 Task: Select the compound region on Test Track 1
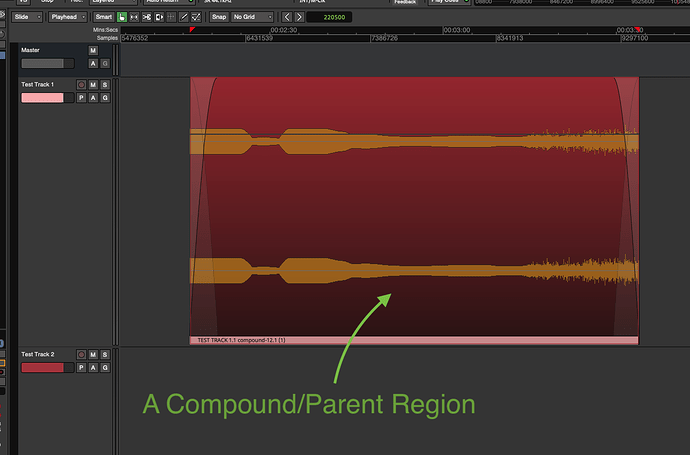414,200
